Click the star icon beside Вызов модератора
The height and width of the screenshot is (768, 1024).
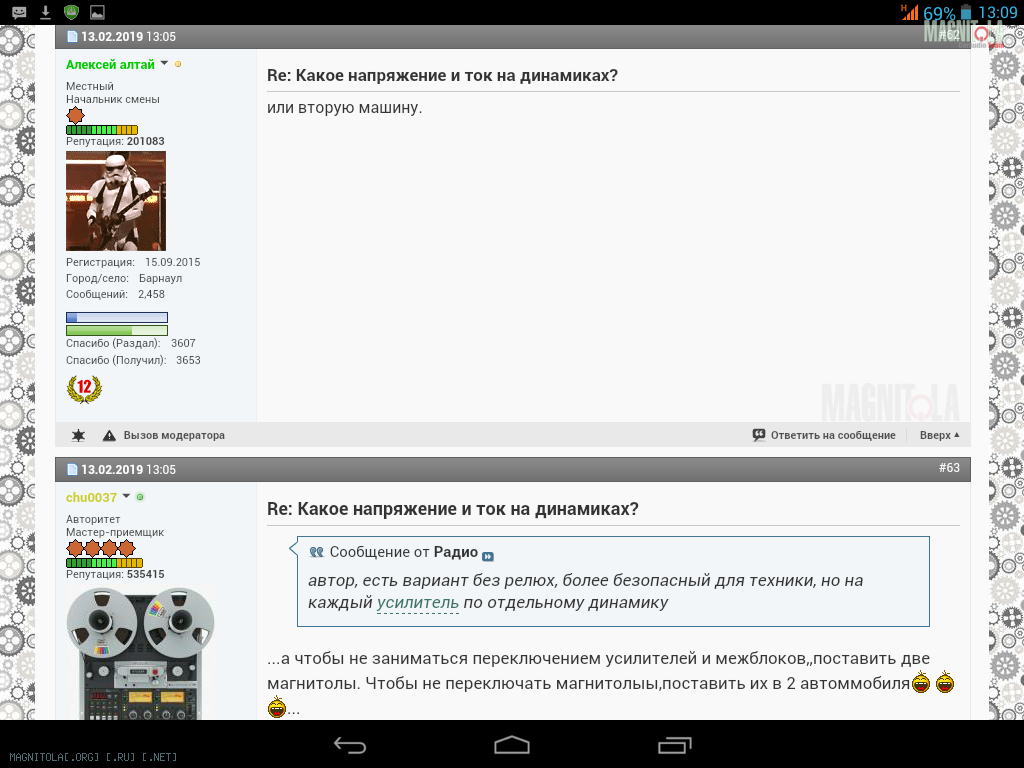(x=78, y=436)
